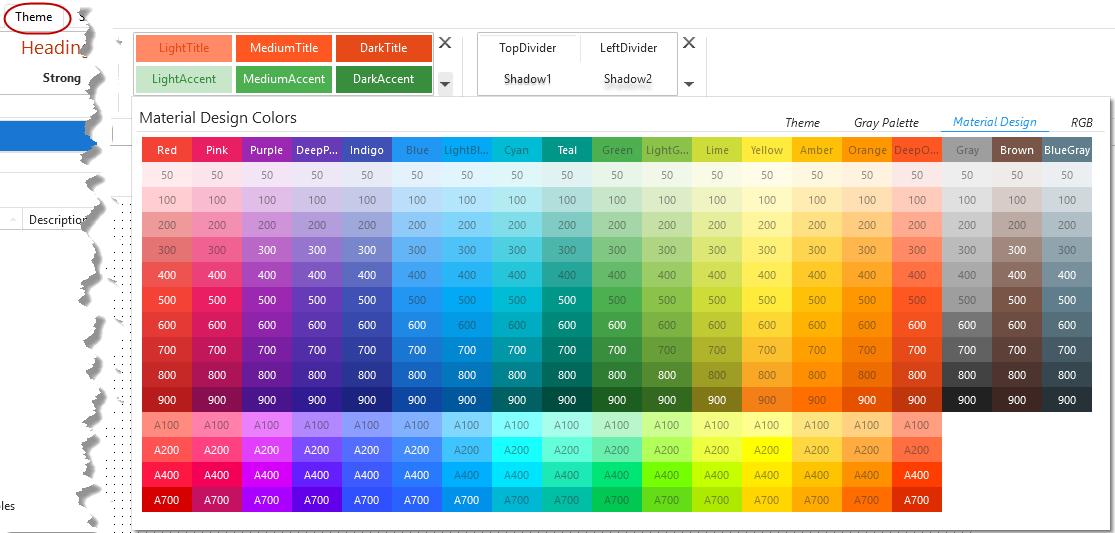Apply the LightTitle style
1115x533 pixels.
(184, 48)
